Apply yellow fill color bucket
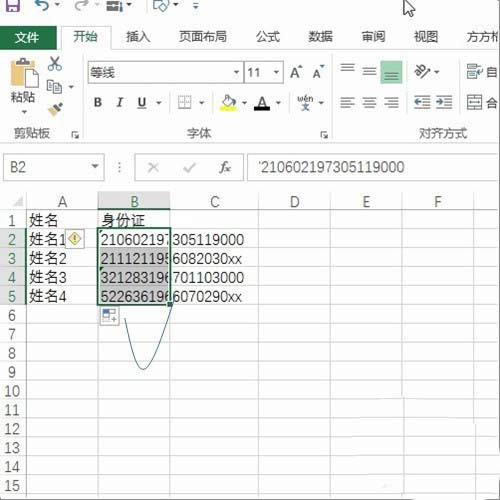The image size is (500, 500). point(228,103)
